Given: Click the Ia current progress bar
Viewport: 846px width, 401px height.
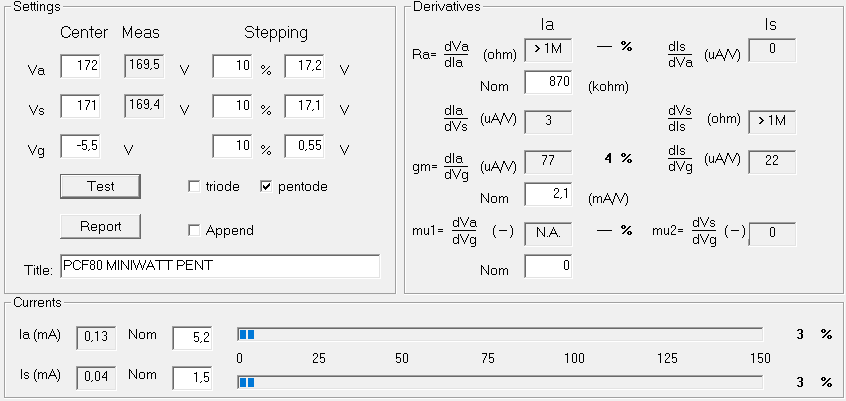Looking at the screenshot, I should point(500,335).
